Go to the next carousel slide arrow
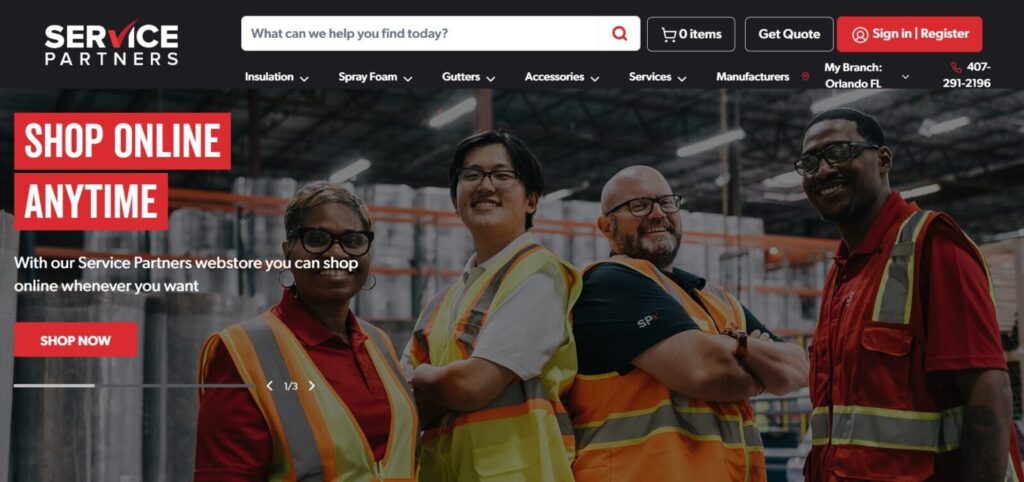Viewport: 1024px width, 482px height. pyautogui.click(x=312, y=386)
